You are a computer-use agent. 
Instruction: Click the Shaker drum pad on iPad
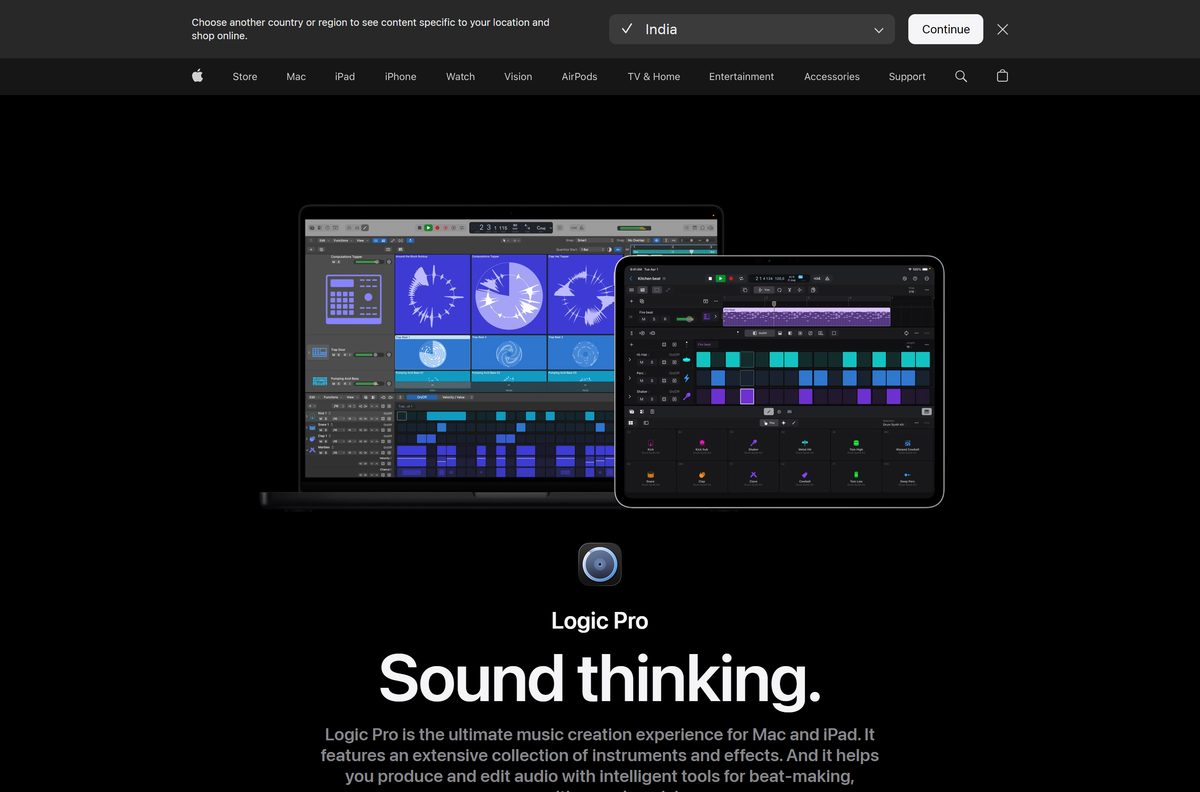pyautogui.click(x=753, y=445)
